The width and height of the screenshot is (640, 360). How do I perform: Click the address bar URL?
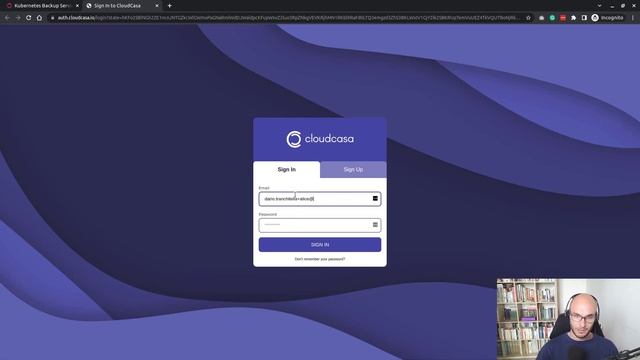coord(288,18)
